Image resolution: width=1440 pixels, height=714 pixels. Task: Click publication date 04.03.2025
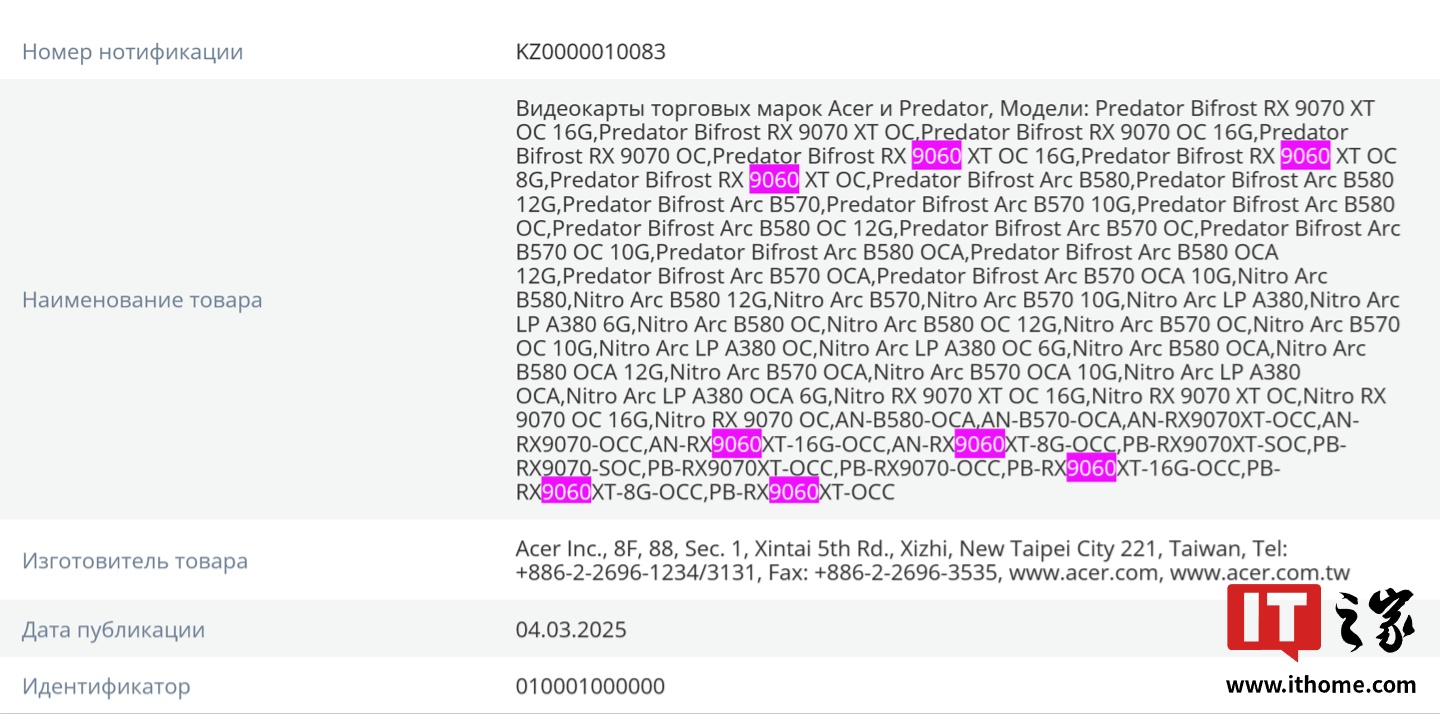point(571,630)
